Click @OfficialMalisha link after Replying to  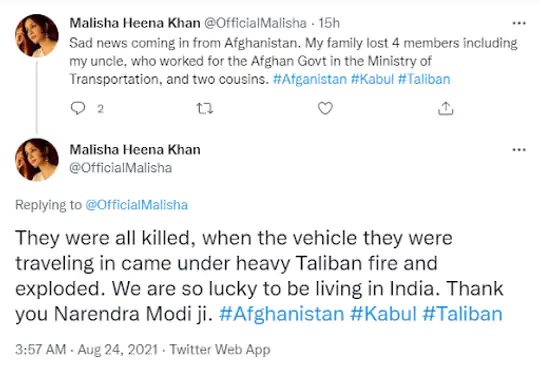click(136, 205)
